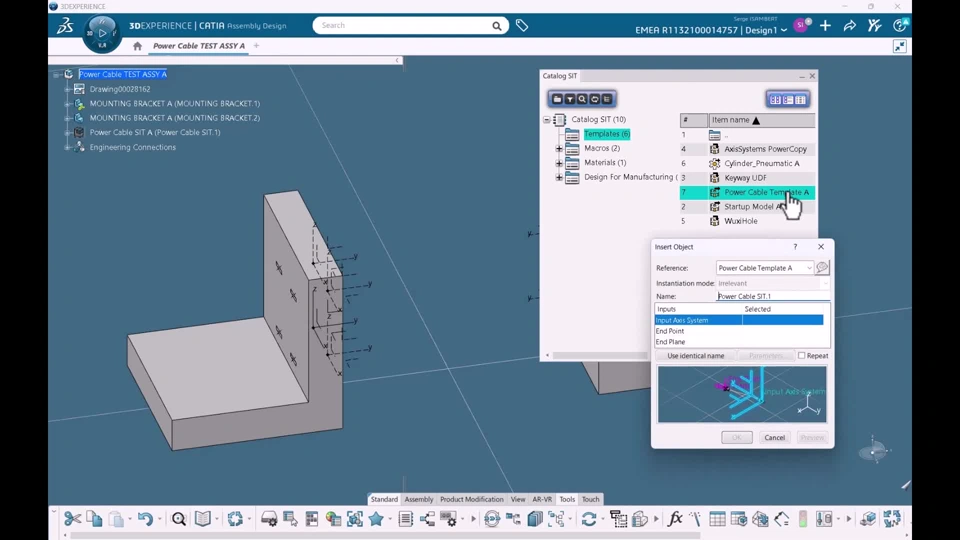Select the Cut scissors icon
Screen dimensions: 960x540
(72, 519)
